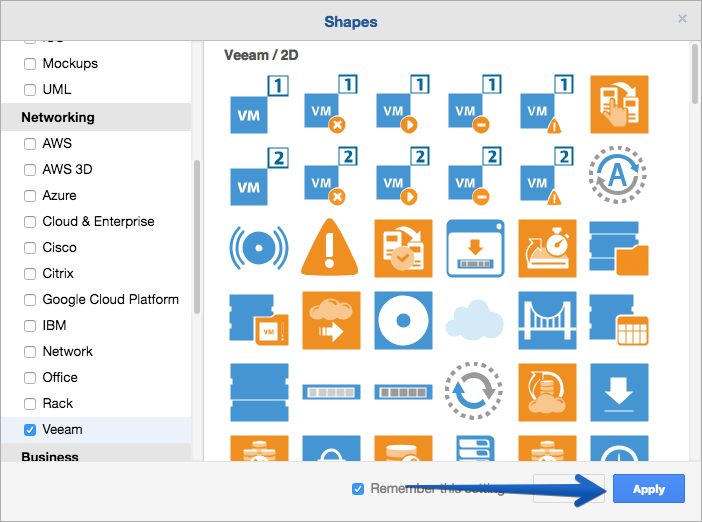The width and height of the screenshot is (702, 522).
Task: Enable the Google Cloud Platform checkbox
Action: (30, 300)
